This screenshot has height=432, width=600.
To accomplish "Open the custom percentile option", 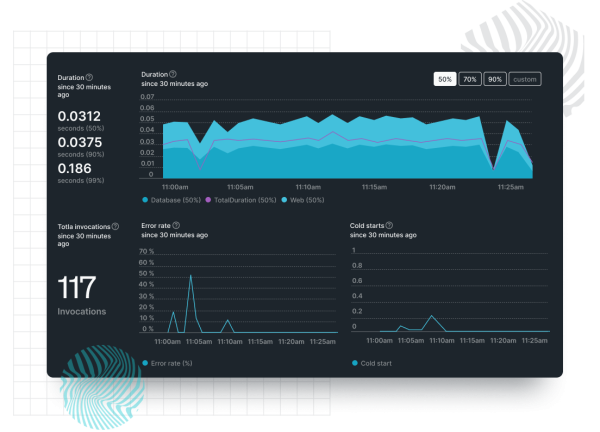I will [x=523, y=79].
